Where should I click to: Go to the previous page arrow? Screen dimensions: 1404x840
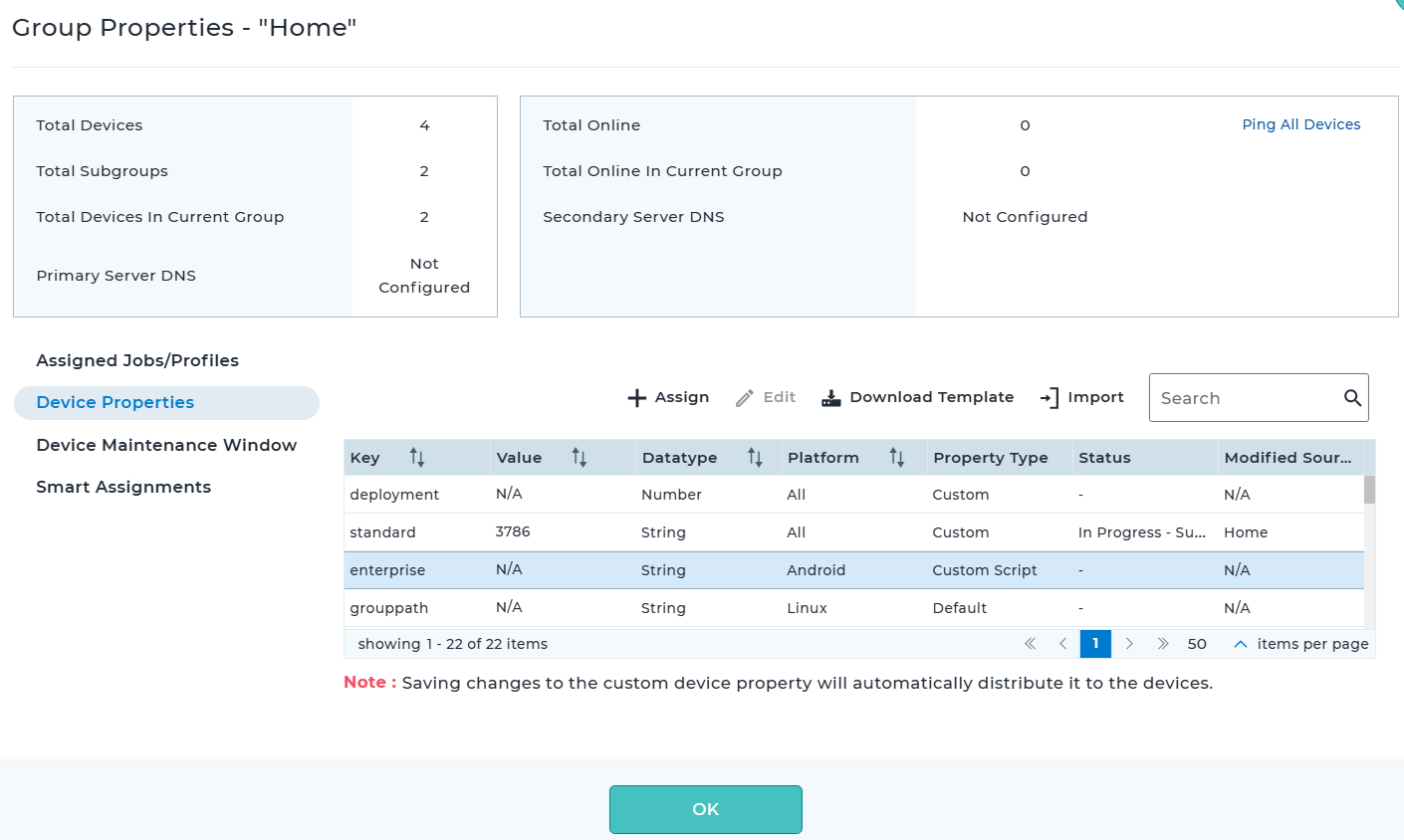tap(1062, 644)
